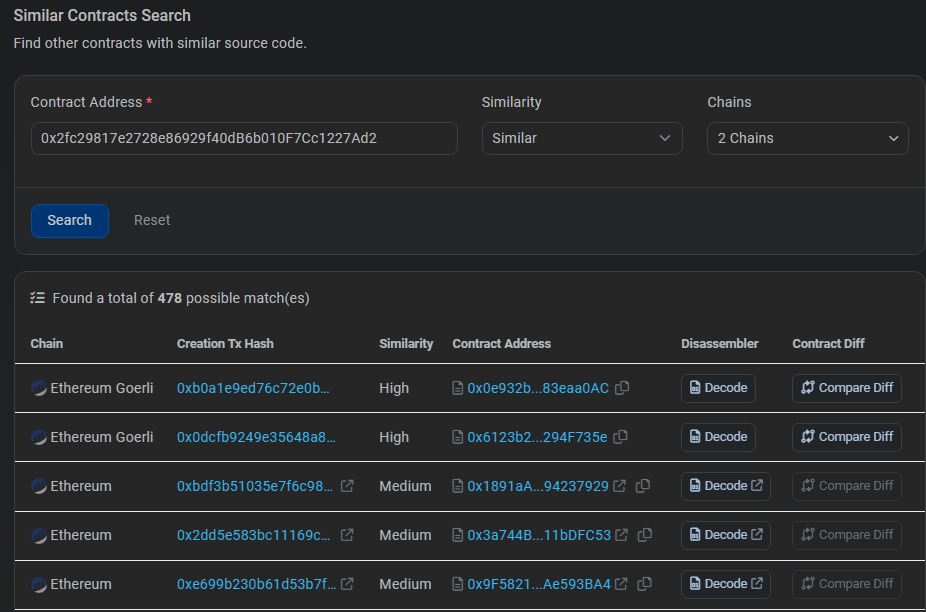Copy address 0x6123b2...294F735e icon

(620, 437)
